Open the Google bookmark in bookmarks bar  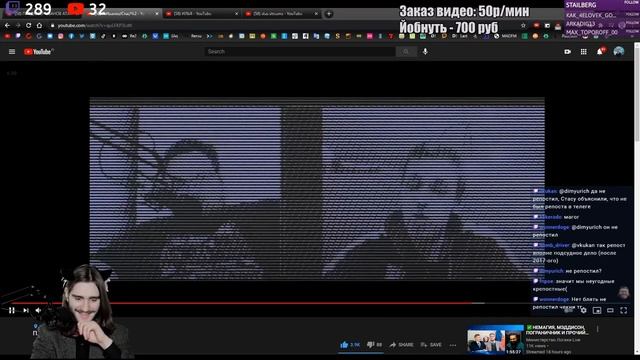tap(39, 36)
